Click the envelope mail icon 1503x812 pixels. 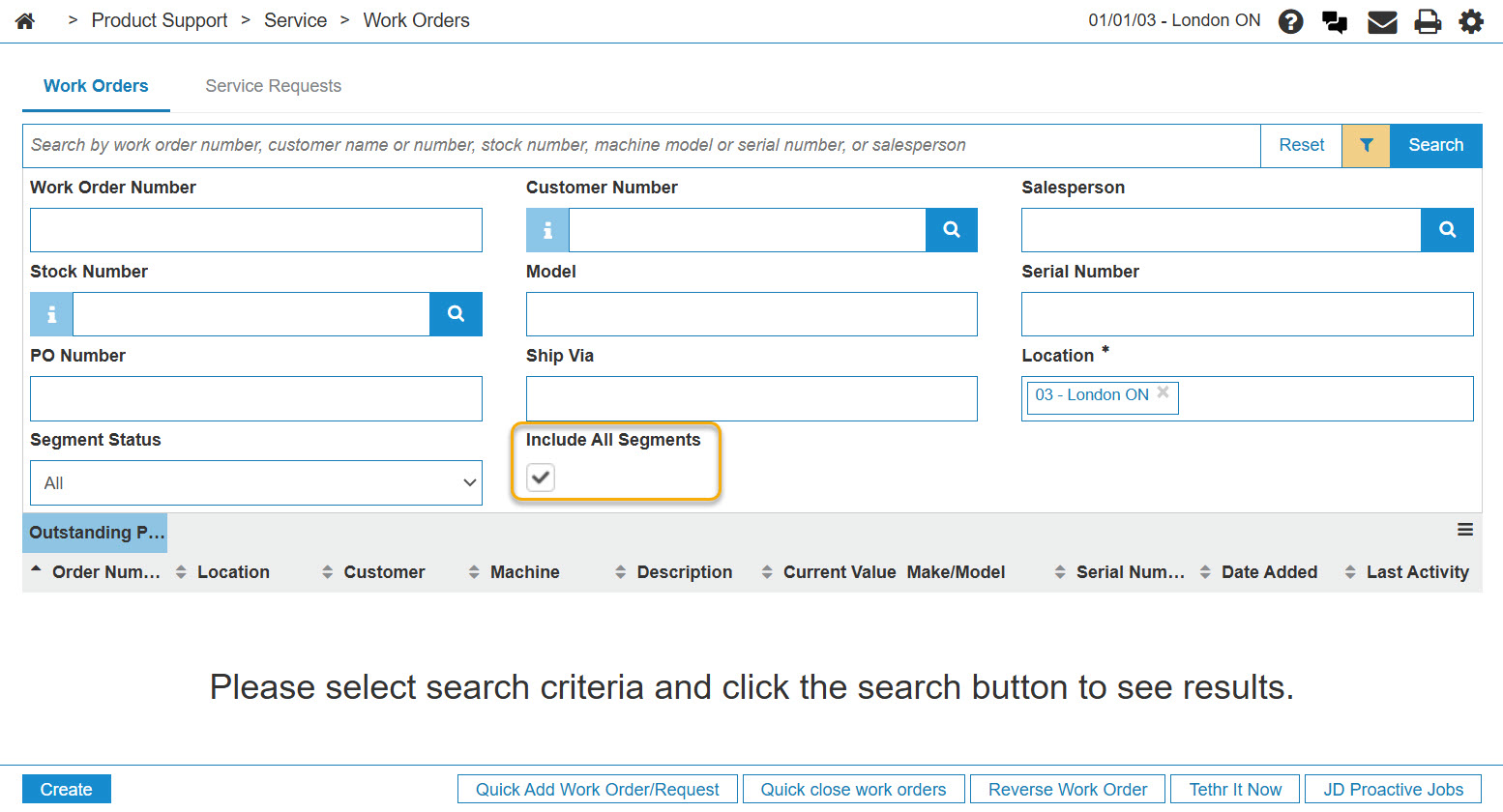pyautogui.click(x=1382, y=21)
